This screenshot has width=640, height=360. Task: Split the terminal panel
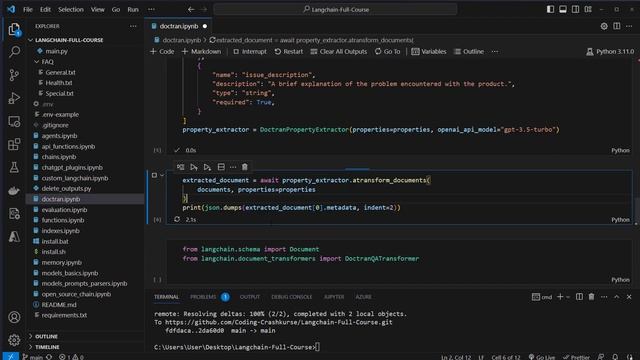click(x=579, y=297)
